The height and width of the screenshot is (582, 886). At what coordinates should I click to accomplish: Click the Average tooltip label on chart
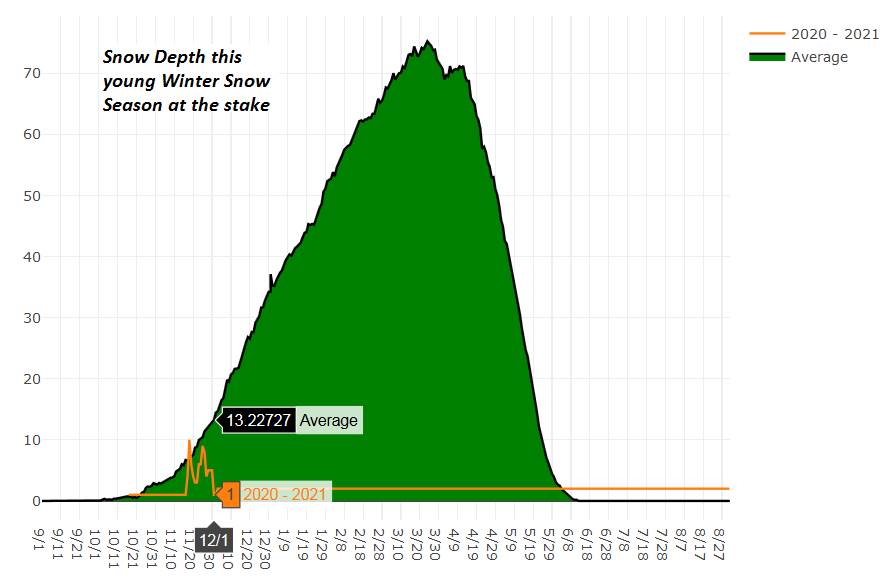[329, 420]
